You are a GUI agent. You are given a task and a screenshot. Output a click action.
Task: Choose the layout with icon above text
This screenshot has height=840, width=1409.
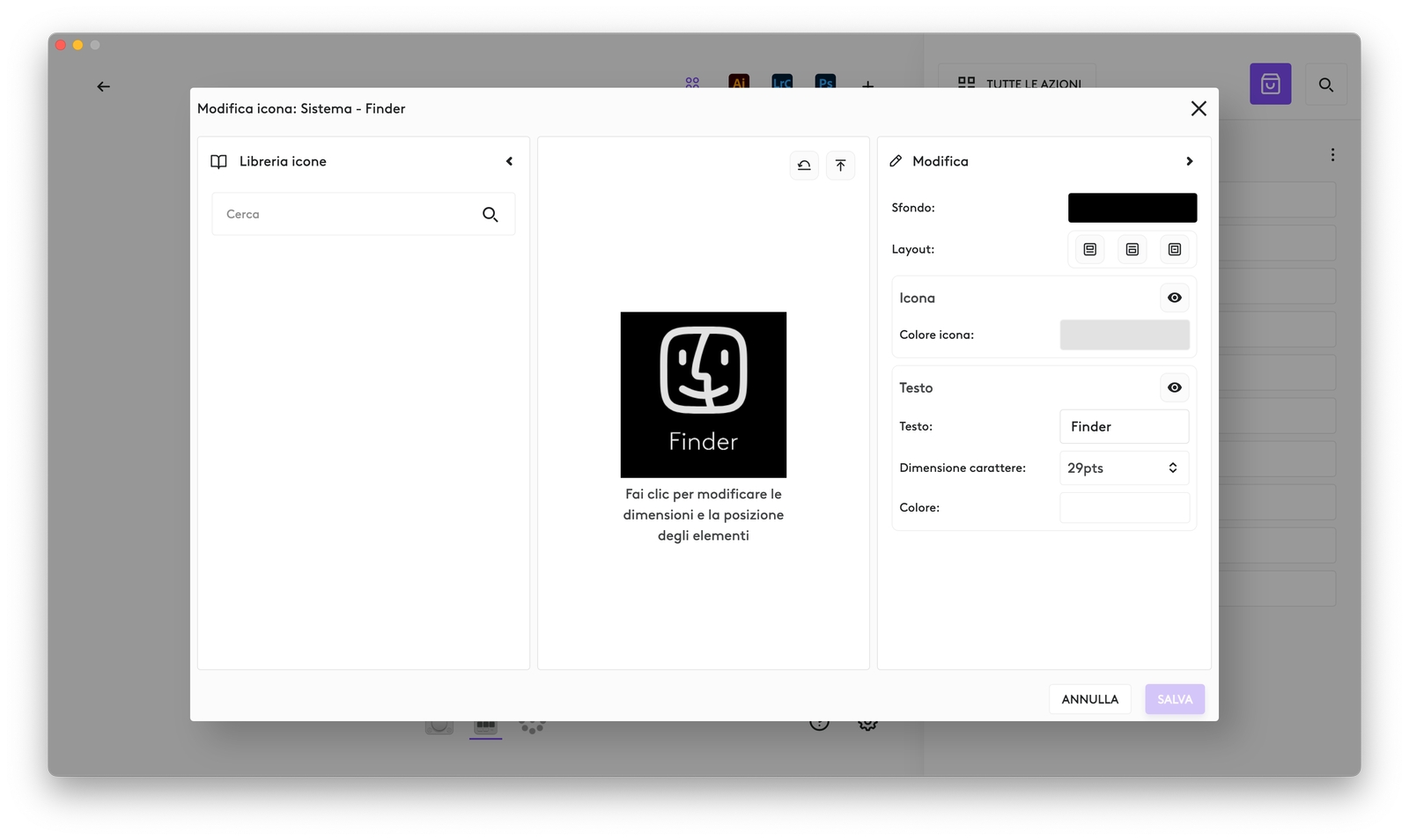pyautogui.click(x=1090, y=249)
